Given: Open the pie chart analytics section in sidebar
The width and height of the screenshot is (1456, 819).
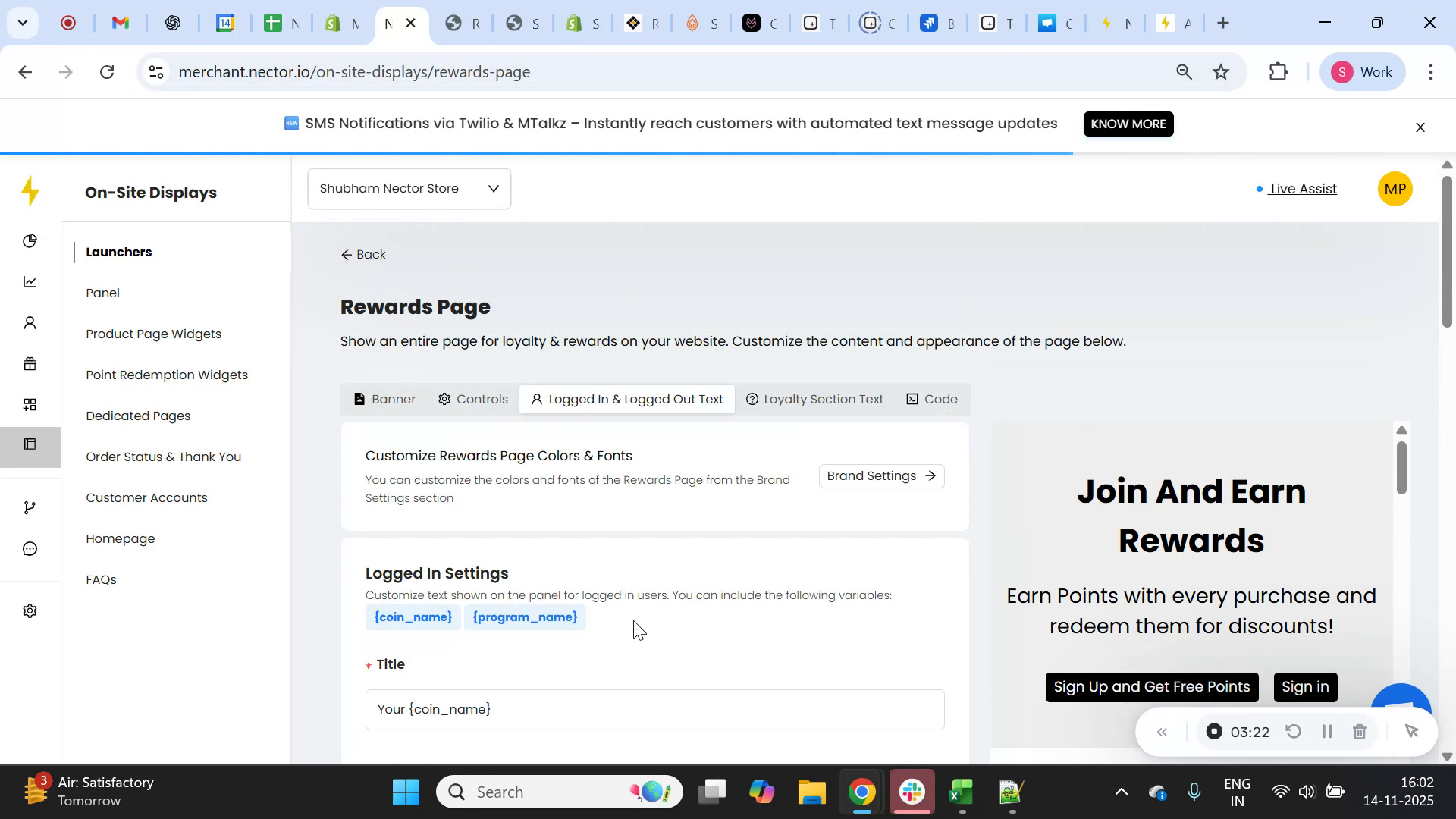Looking at the screenshot, I should click(x=30, y=240).
